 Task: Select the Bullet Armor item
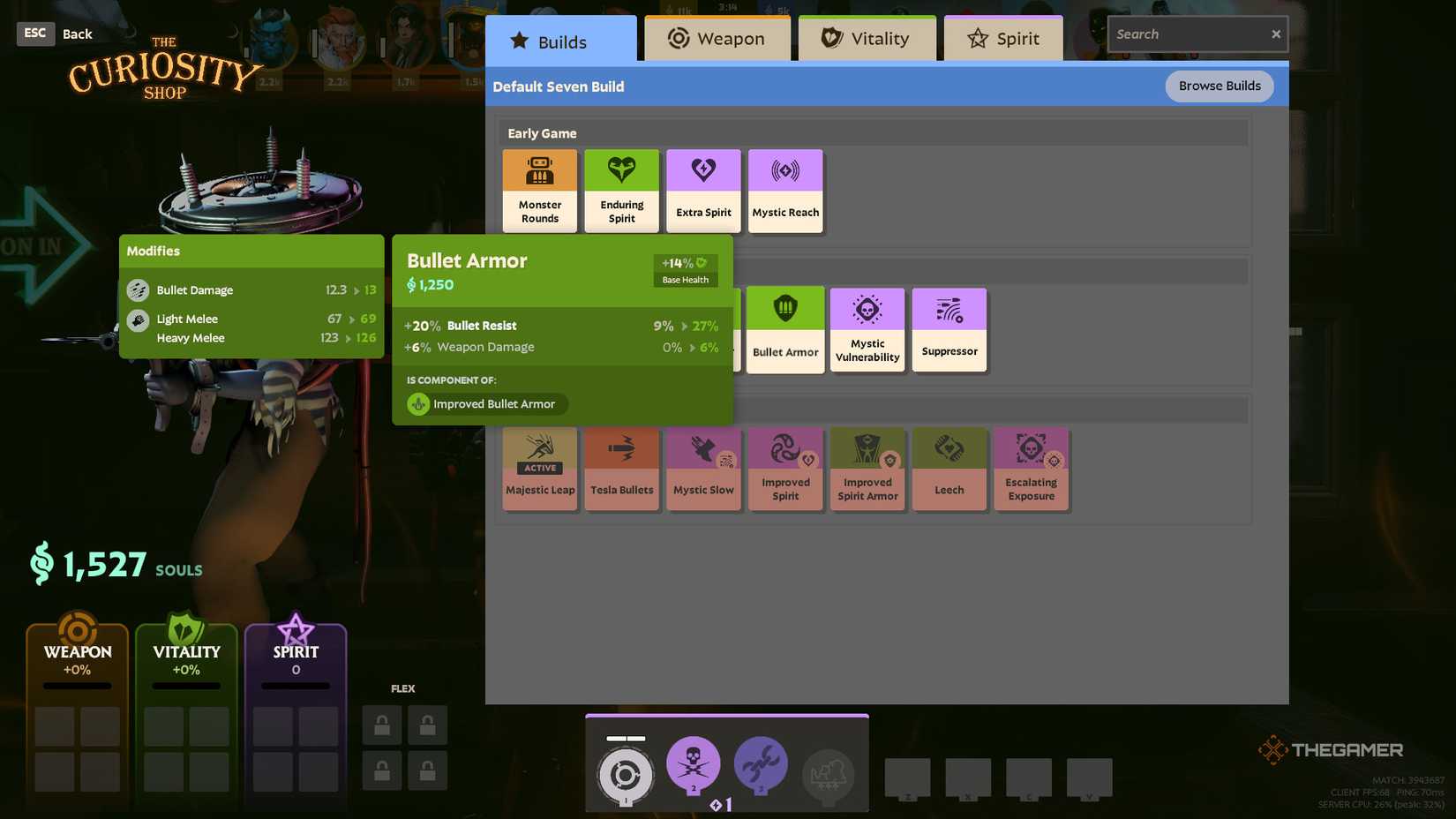pyautogui.click(x=784, y=328)
